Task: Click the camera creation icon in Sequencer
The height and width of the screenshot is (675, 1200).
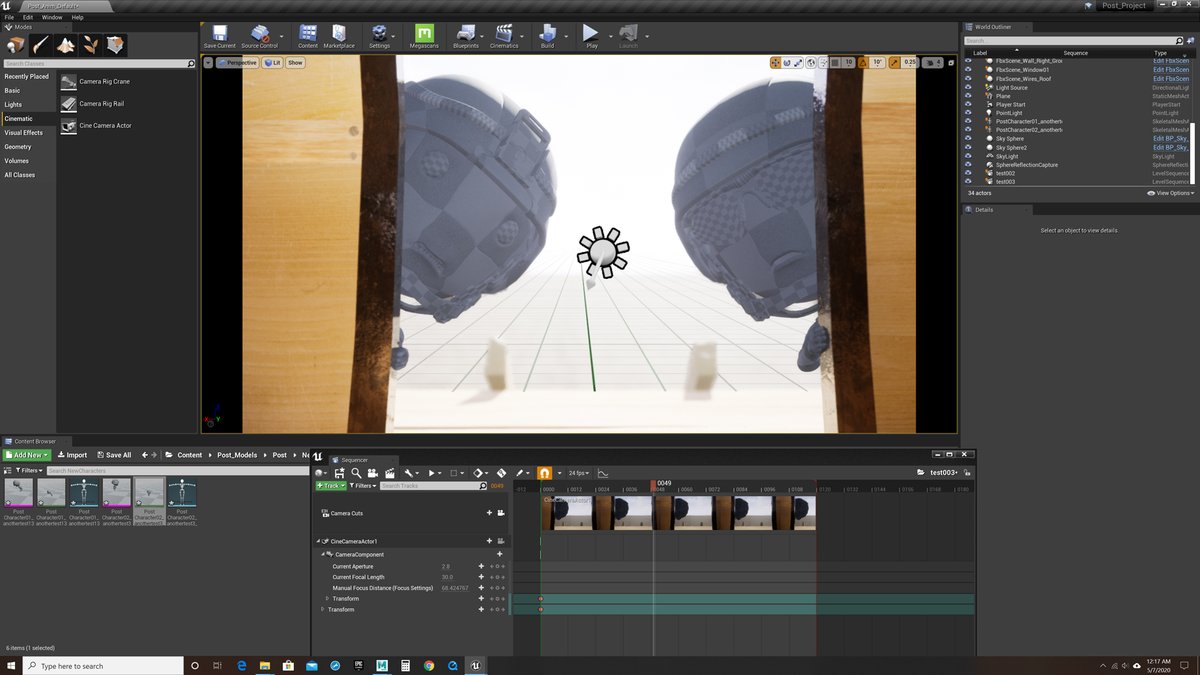Action: [x=373, y=472]
